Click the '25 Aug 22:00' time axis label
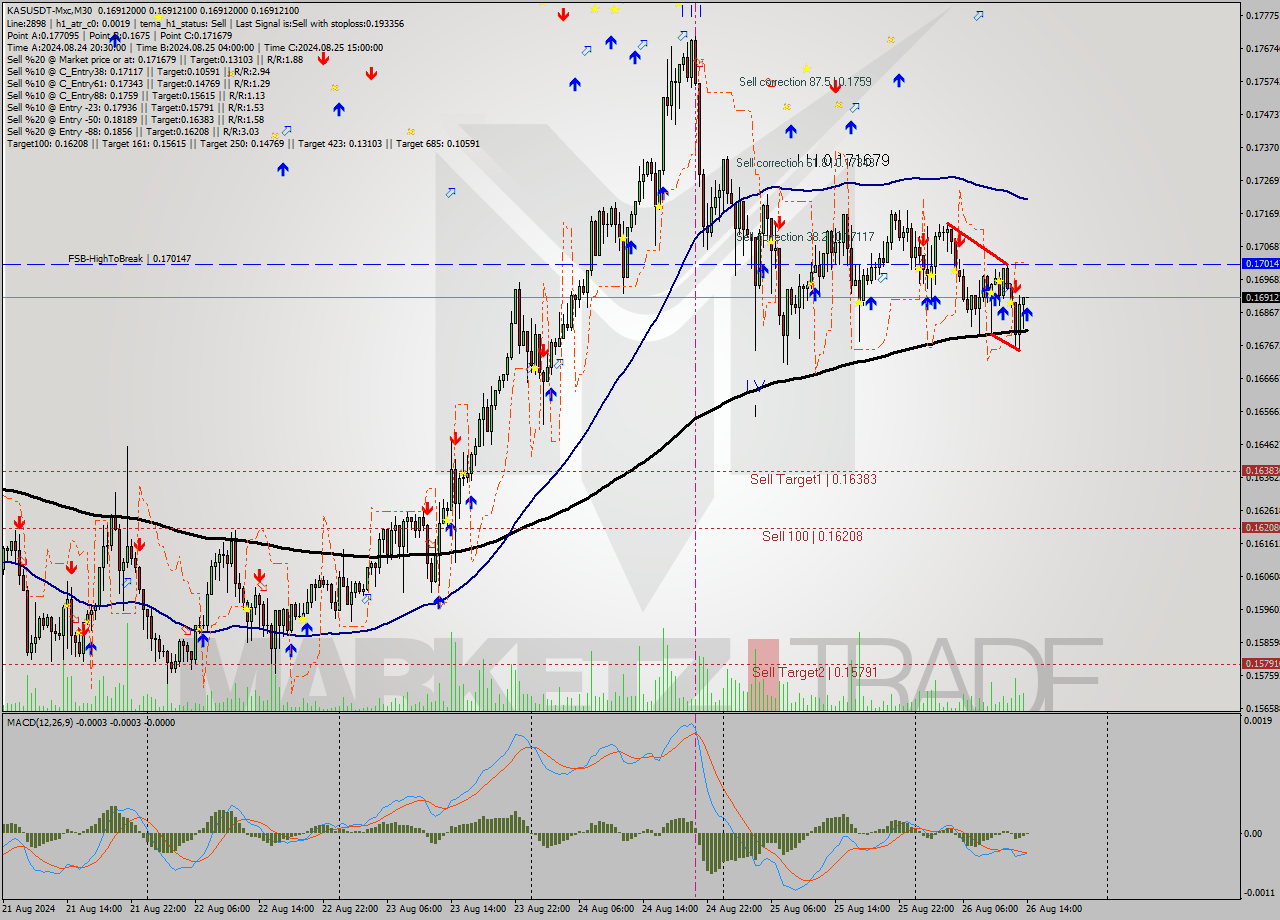 point(925,909)
